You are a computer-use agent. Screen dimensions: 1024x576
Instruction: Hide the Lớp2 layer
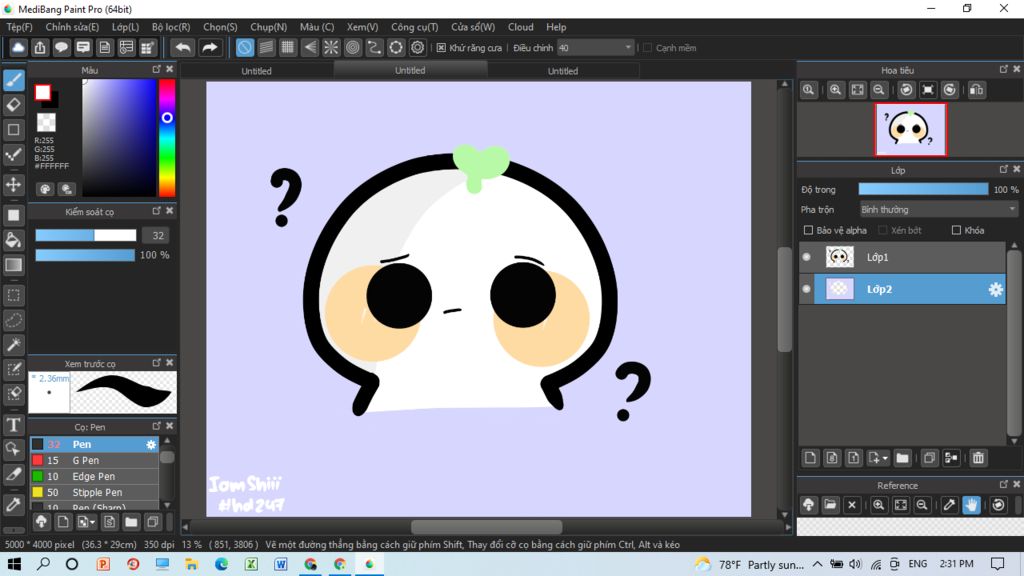point(807,289)
